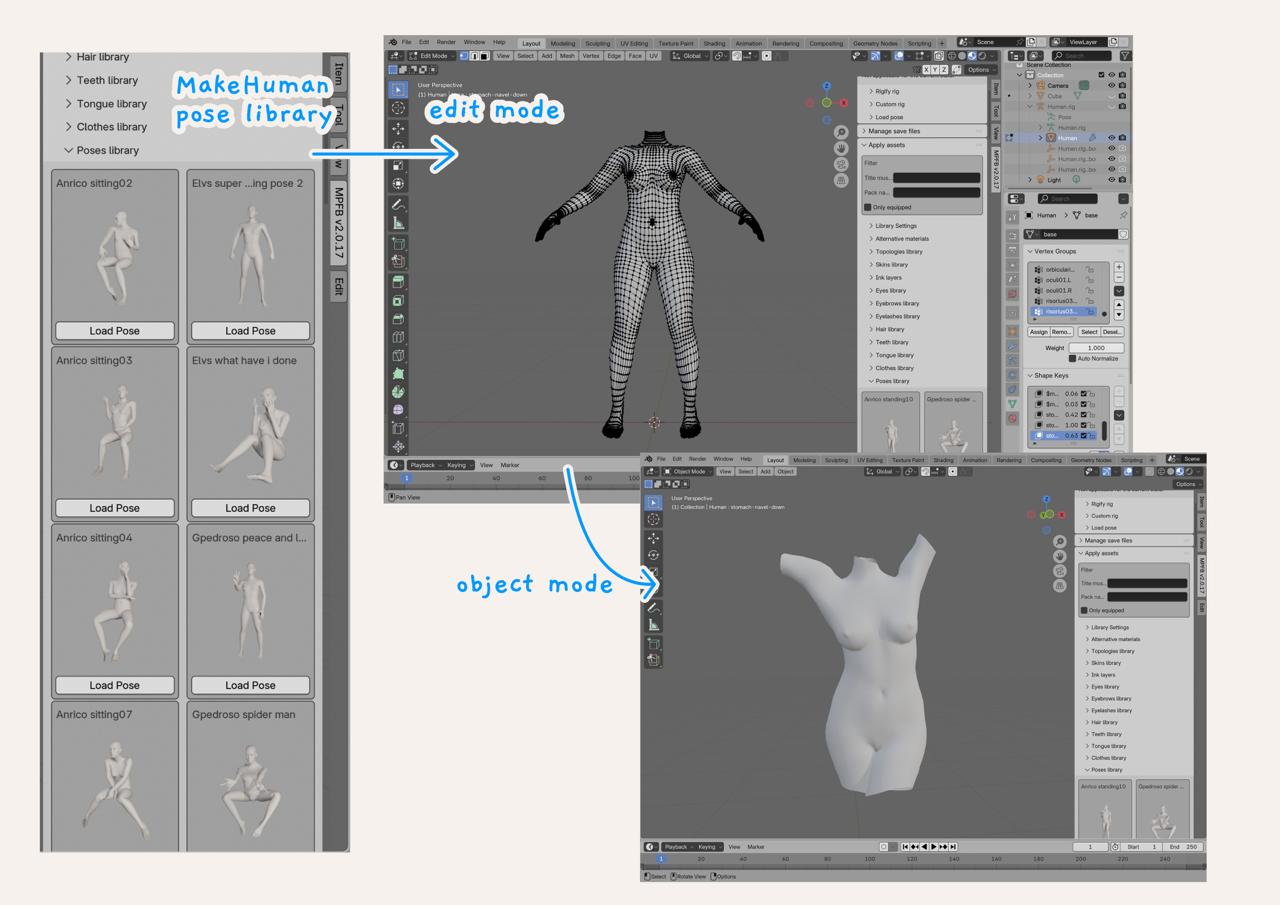Hide the Light using its eye icon
This screenshot has width=1280, height=905.
pyautogui.click(x=1111, y=180)
